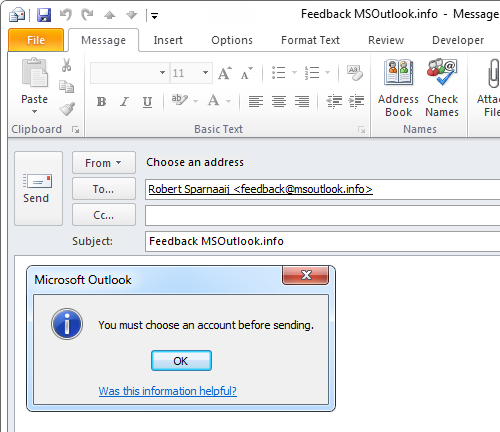This screenshot has height=432, width=500.
Task: Click the Decrease Indent icon
Action: pos(334,101)
